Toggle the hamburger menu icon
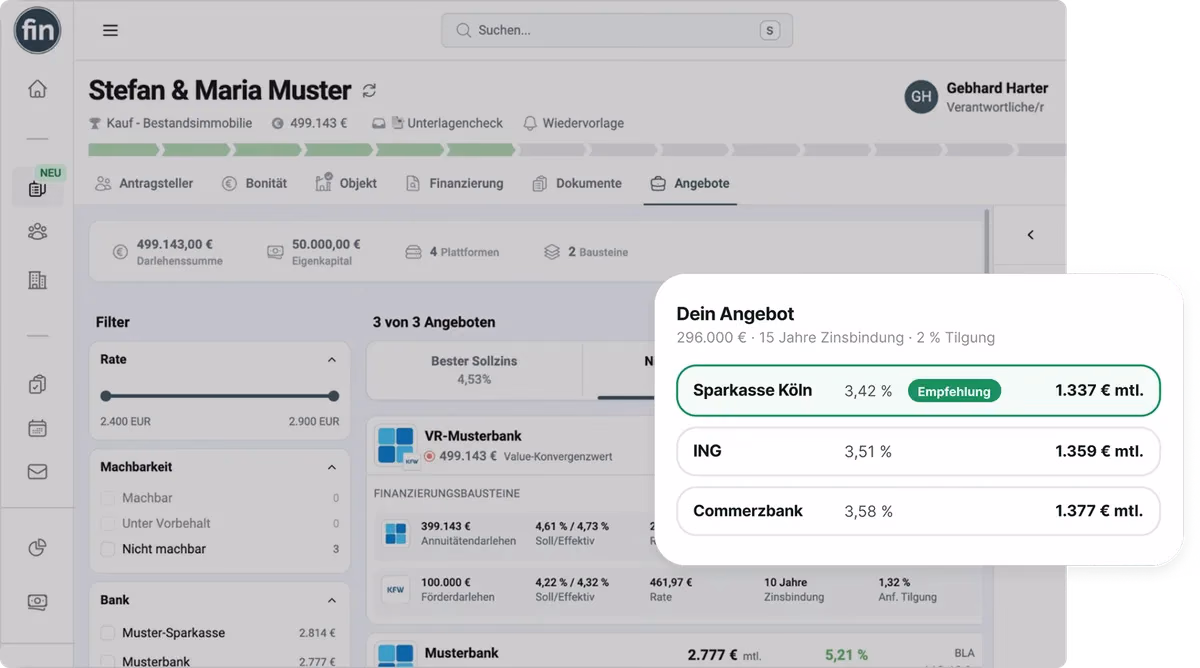 point(110,30)
